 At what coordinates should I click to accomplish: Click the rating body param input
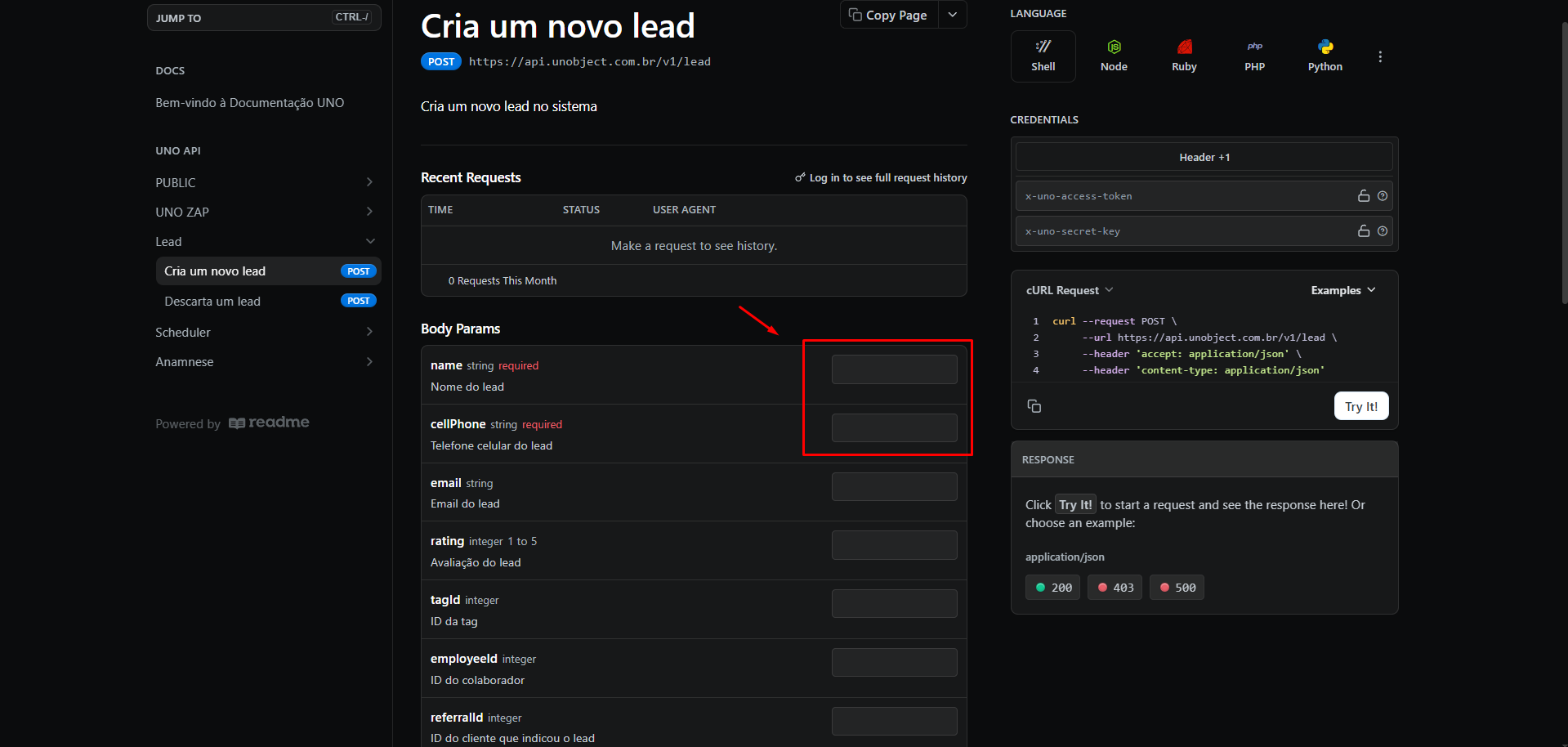coord(895,545)
